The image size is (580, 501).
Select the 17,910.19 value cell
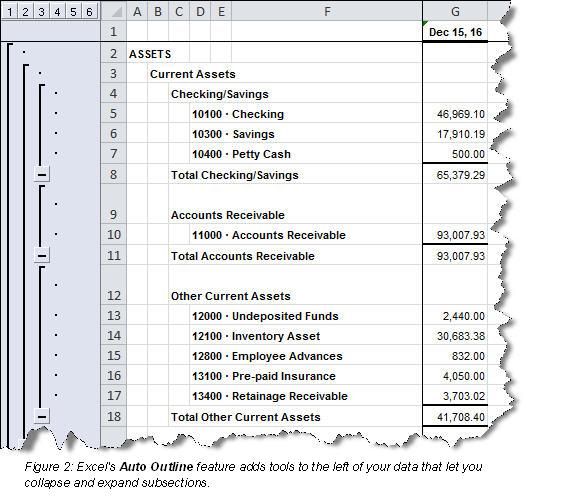point(455,134)
